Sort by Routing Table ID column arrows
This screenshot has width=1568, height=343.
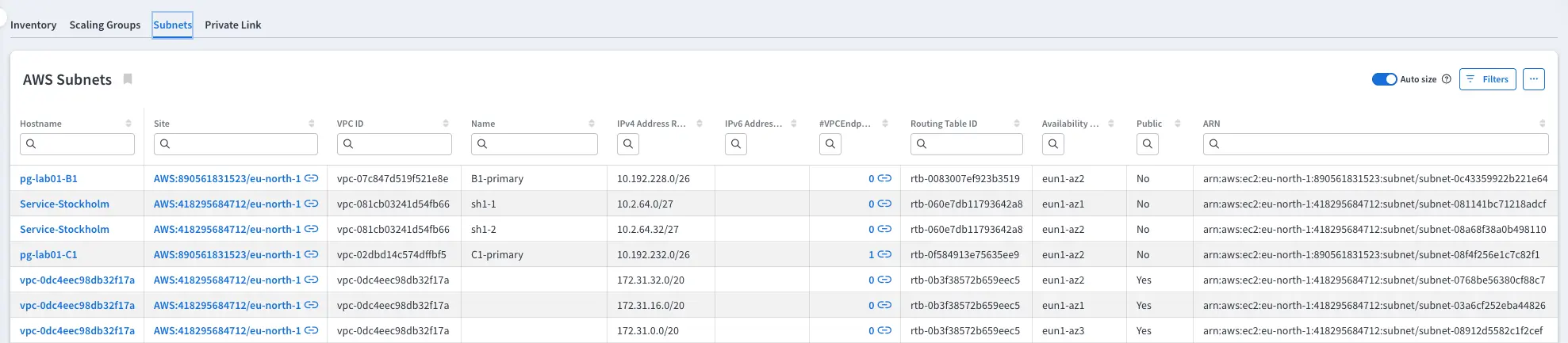(x=1017, y=124)
